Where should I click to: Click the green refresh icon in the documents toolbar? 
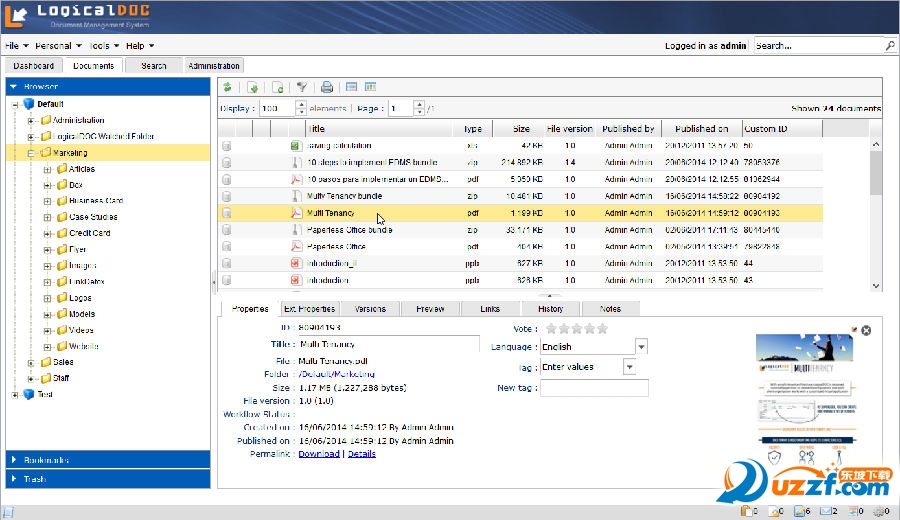coord(228,87)
